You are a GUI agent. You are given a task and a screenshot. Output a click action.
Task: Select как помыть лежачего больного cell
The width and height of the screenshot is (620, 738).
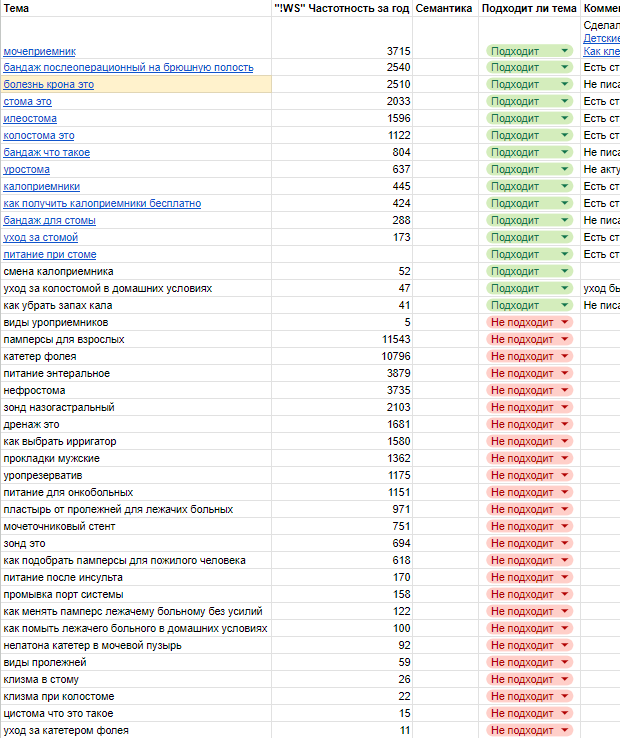[136, 628]
